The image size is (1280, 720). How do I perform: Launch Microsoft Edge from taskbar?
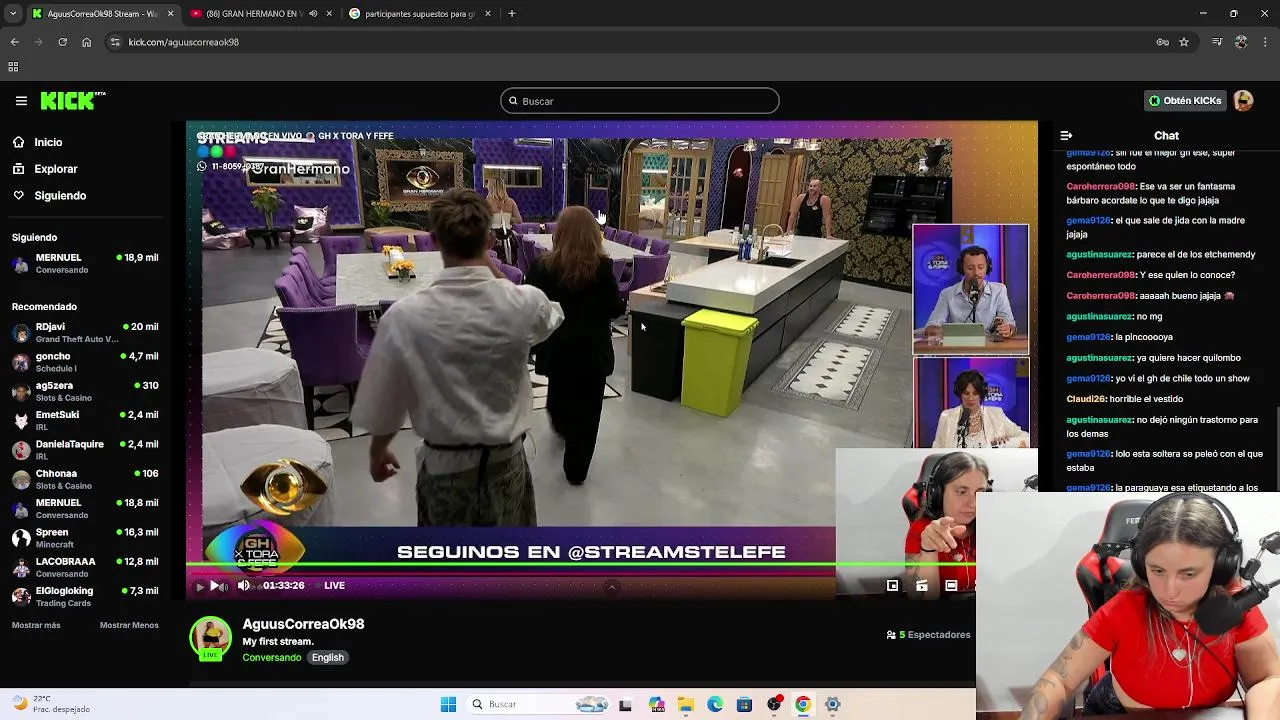715,704
